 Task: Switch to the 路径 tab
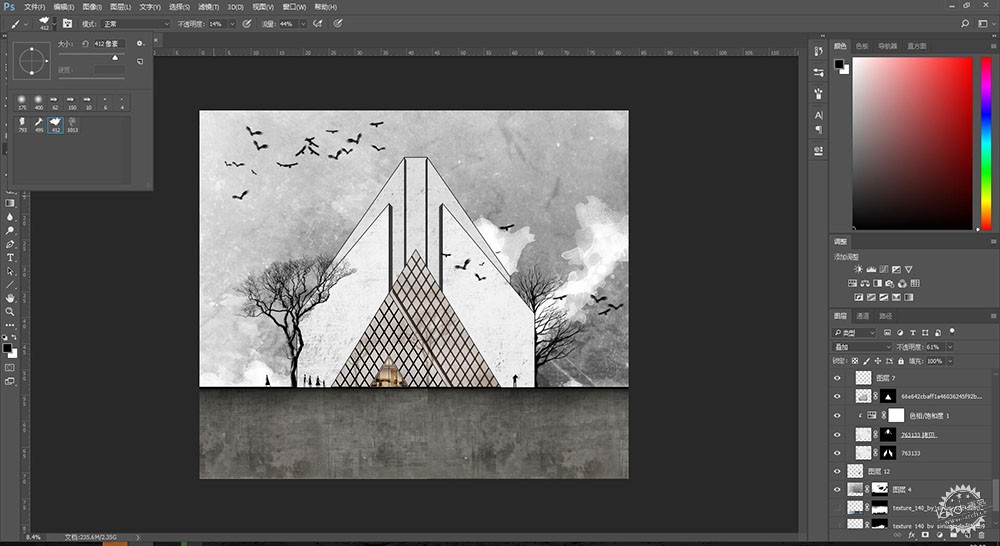pos(885,316)
